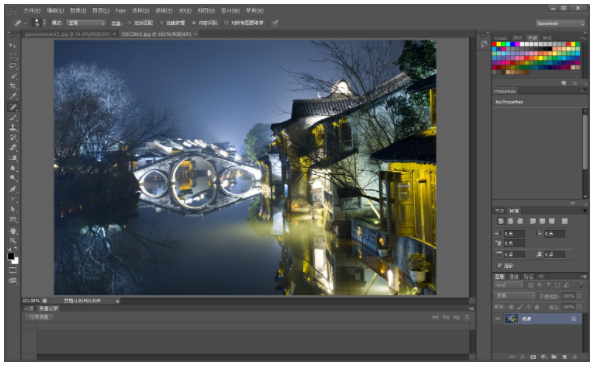Add layer style with fx icon
595x367 pixels.
point(523,357)
